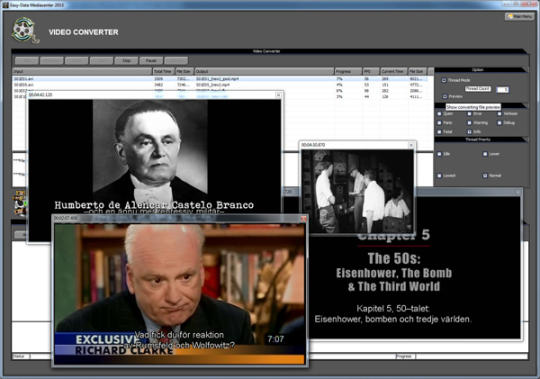Viewport: 540px width, 379px height.
Task: Enable the Panic log level checkbox
Action: point(439,123)
